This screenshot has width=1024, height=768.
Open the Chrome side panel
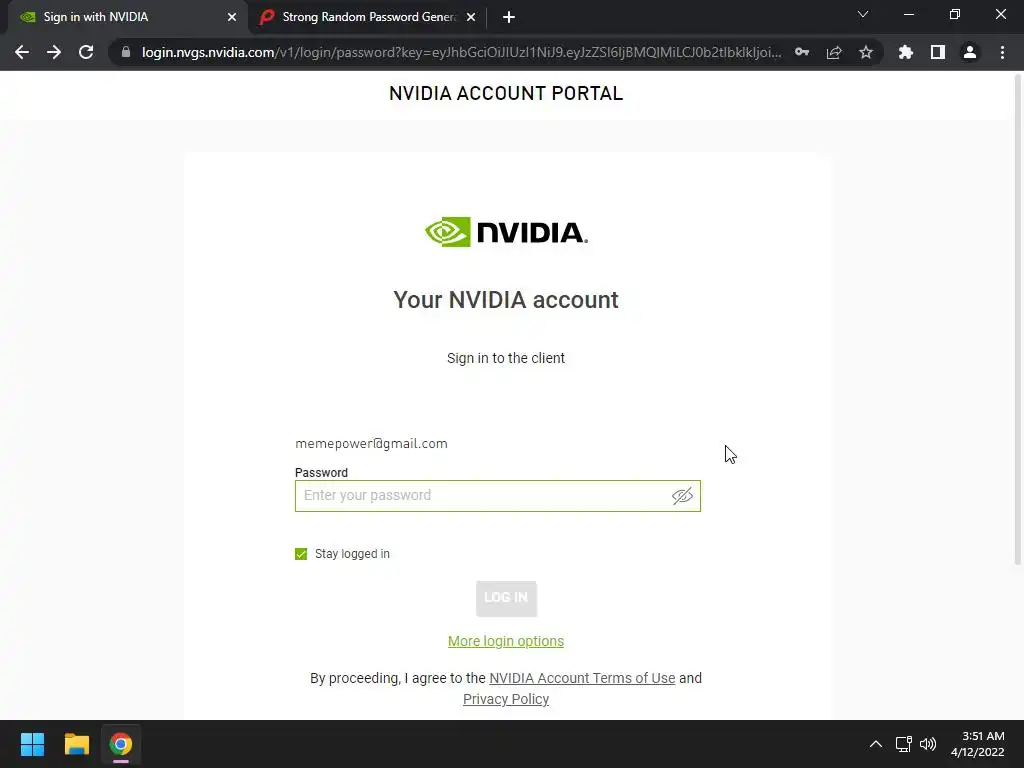click(x=938, y=52)
